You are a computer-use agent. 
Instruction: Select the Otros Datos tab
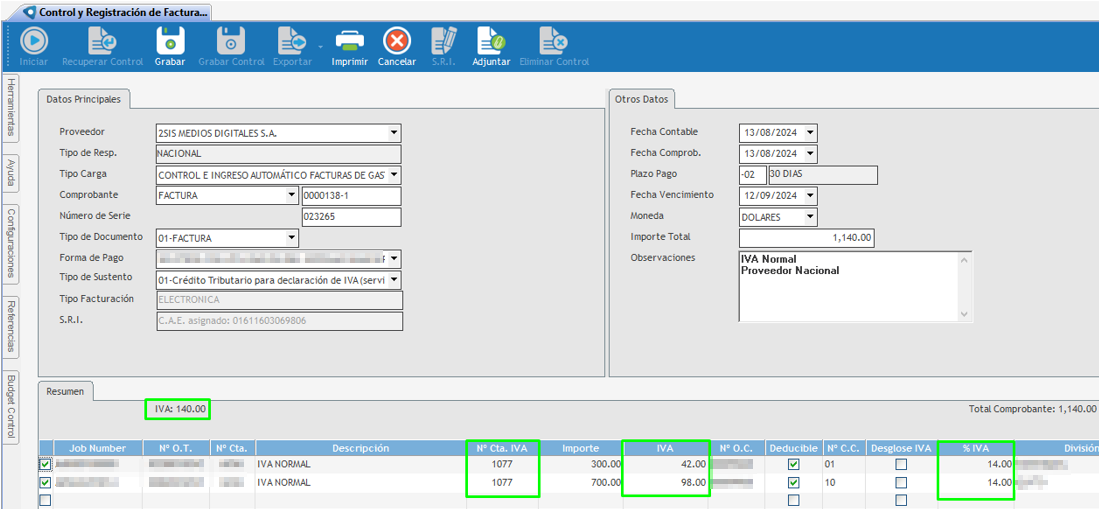click(x=642, y=100)
